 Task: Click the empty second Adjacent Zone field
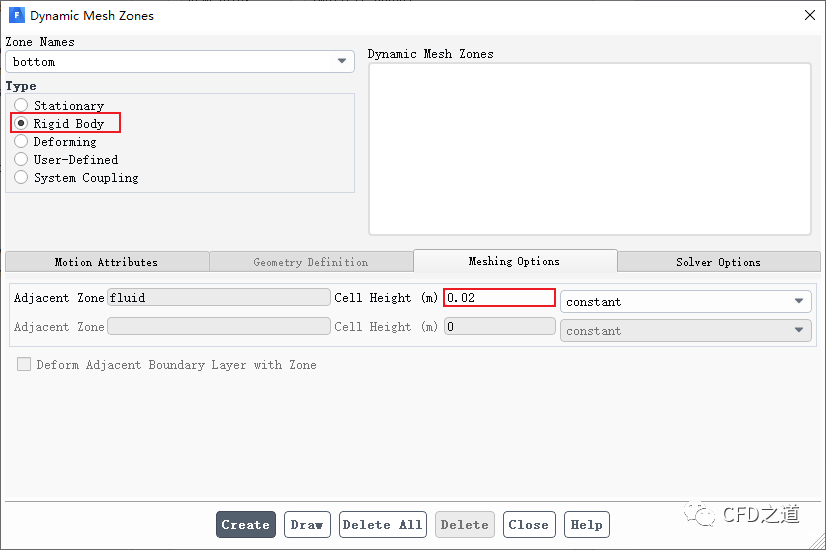point(219,326)
